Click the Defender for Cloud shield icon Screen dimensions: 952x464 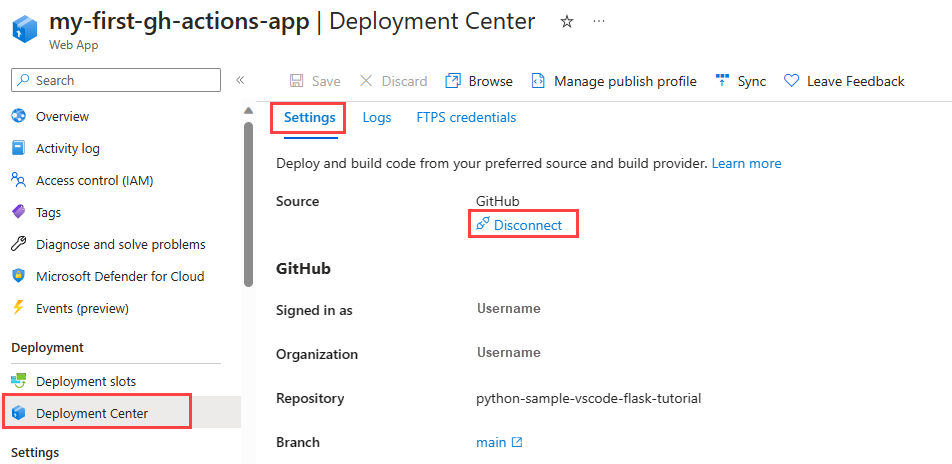click(x=19, y=276)
